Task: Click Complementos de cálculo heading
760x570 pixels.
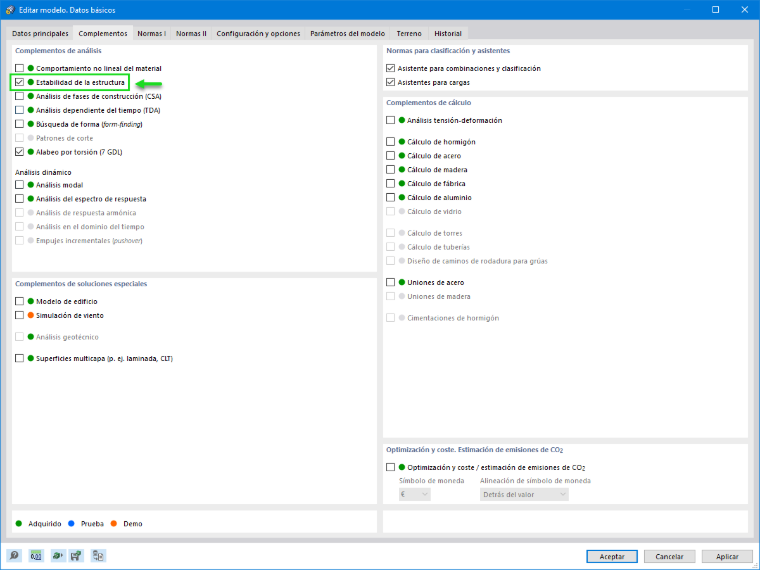Action: [428, 103]
